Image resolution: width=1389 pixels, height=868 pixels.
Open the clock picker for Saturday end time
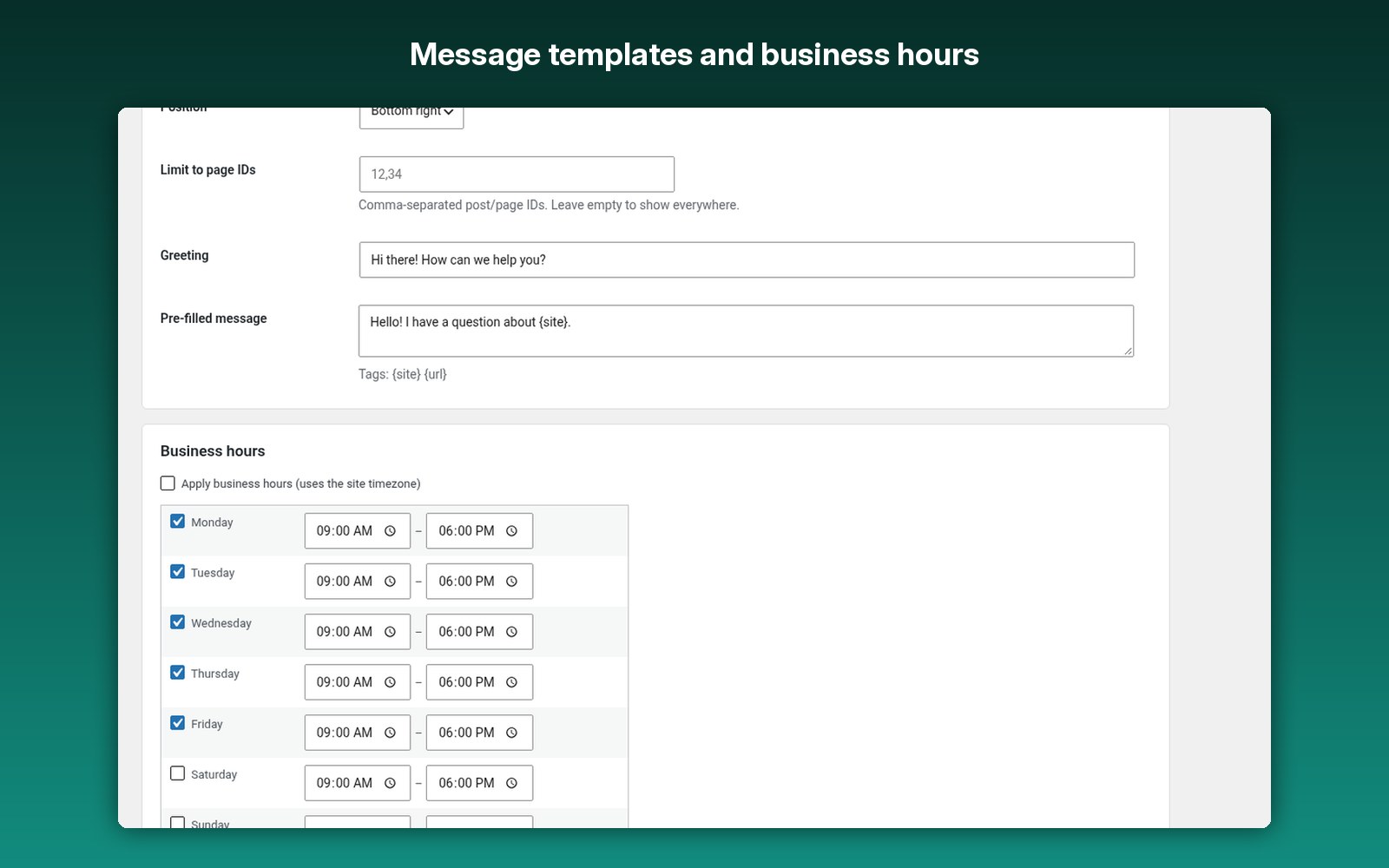(511, 783)
